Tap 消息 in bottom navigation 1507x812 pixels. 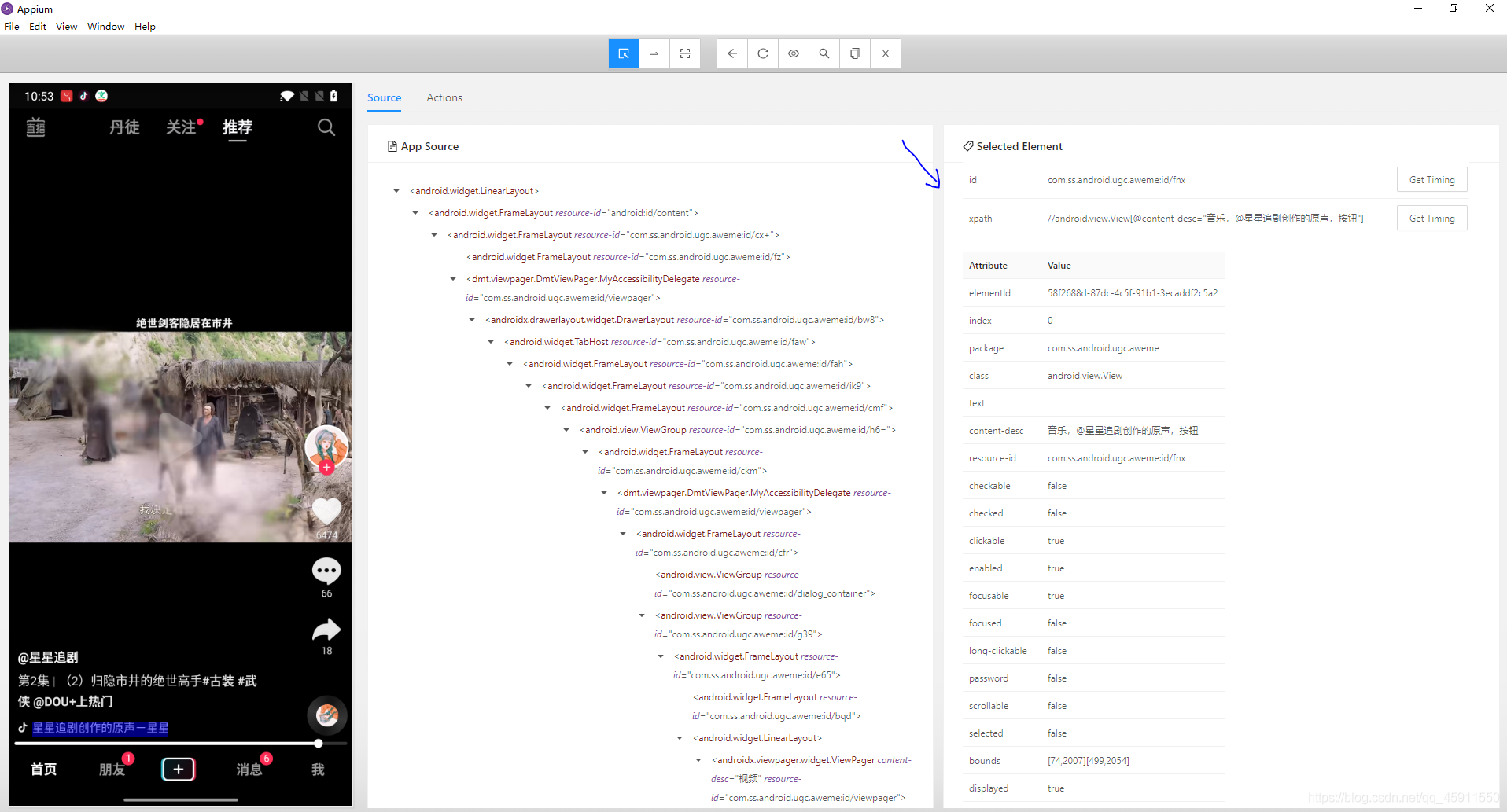[x=249, y=770]
